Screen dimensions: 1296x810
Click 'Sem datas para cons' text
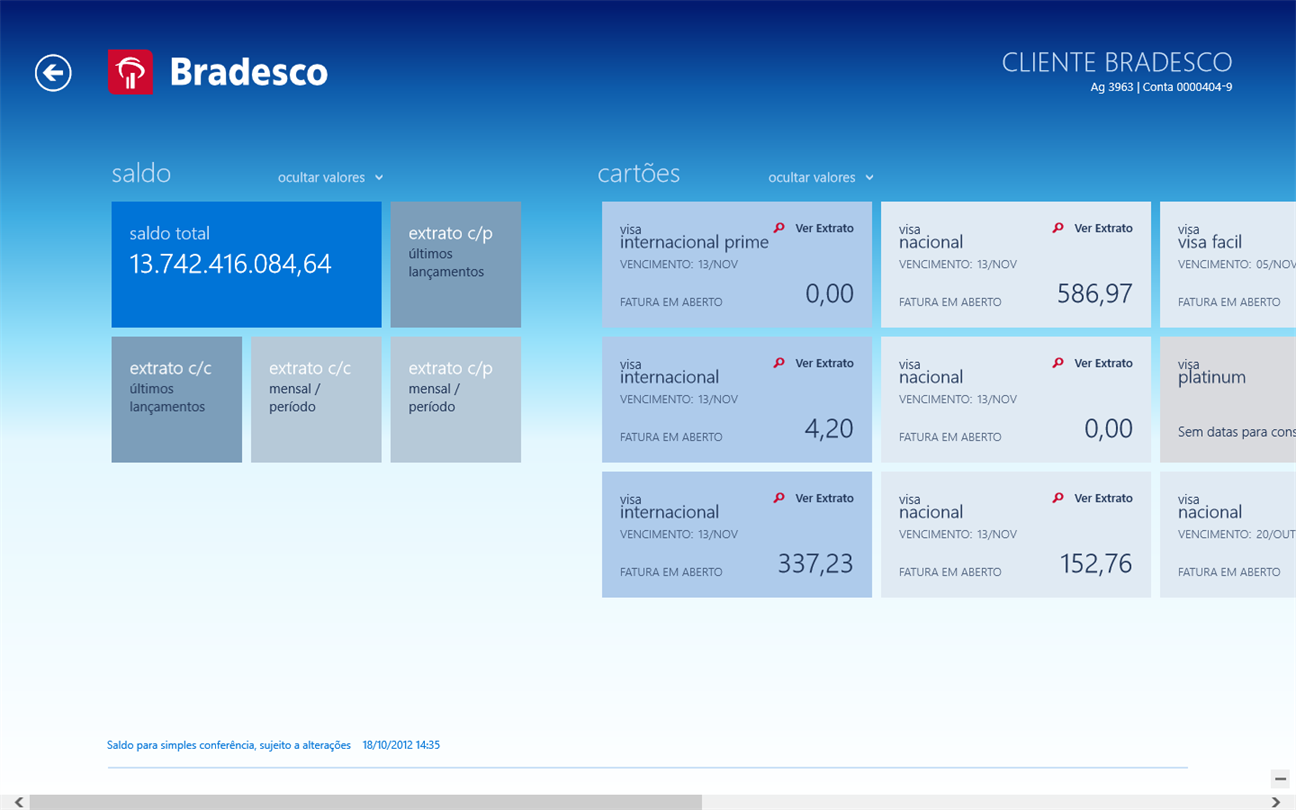(1237, 432)
